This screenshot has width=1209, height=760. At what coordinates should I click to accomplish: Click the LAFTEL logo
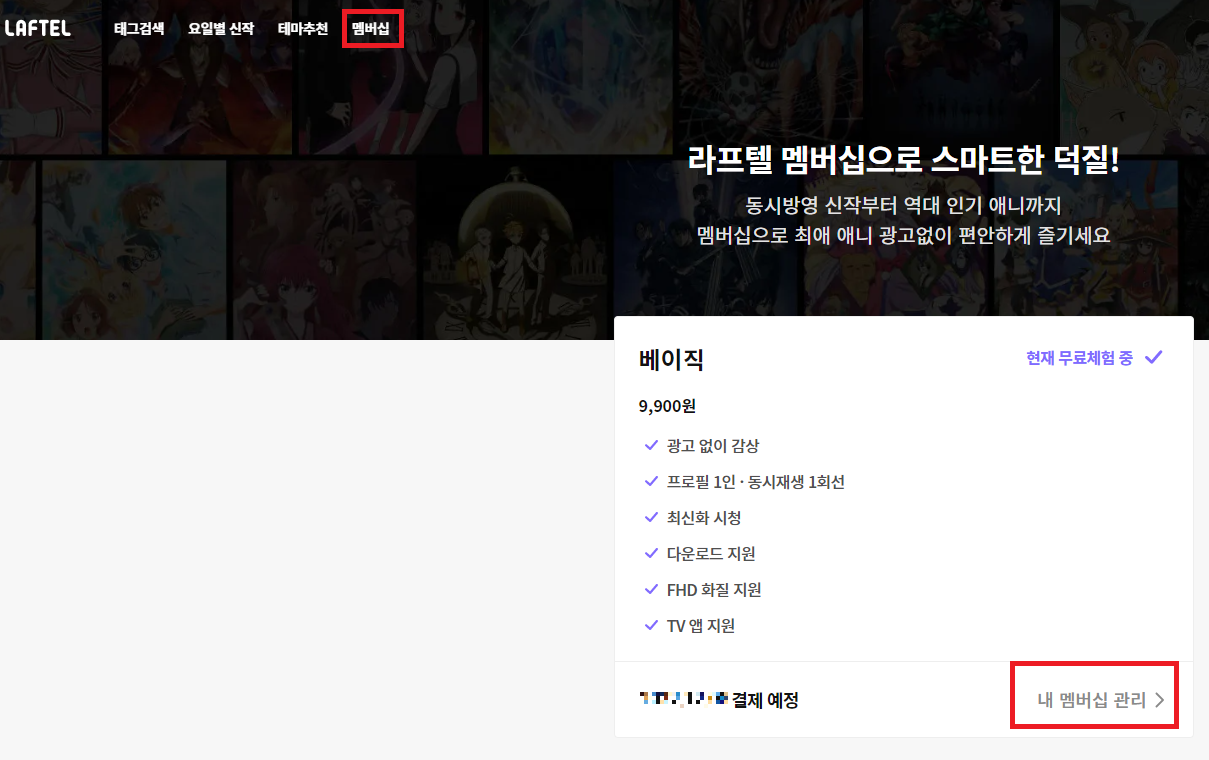(x=37, y=29)
